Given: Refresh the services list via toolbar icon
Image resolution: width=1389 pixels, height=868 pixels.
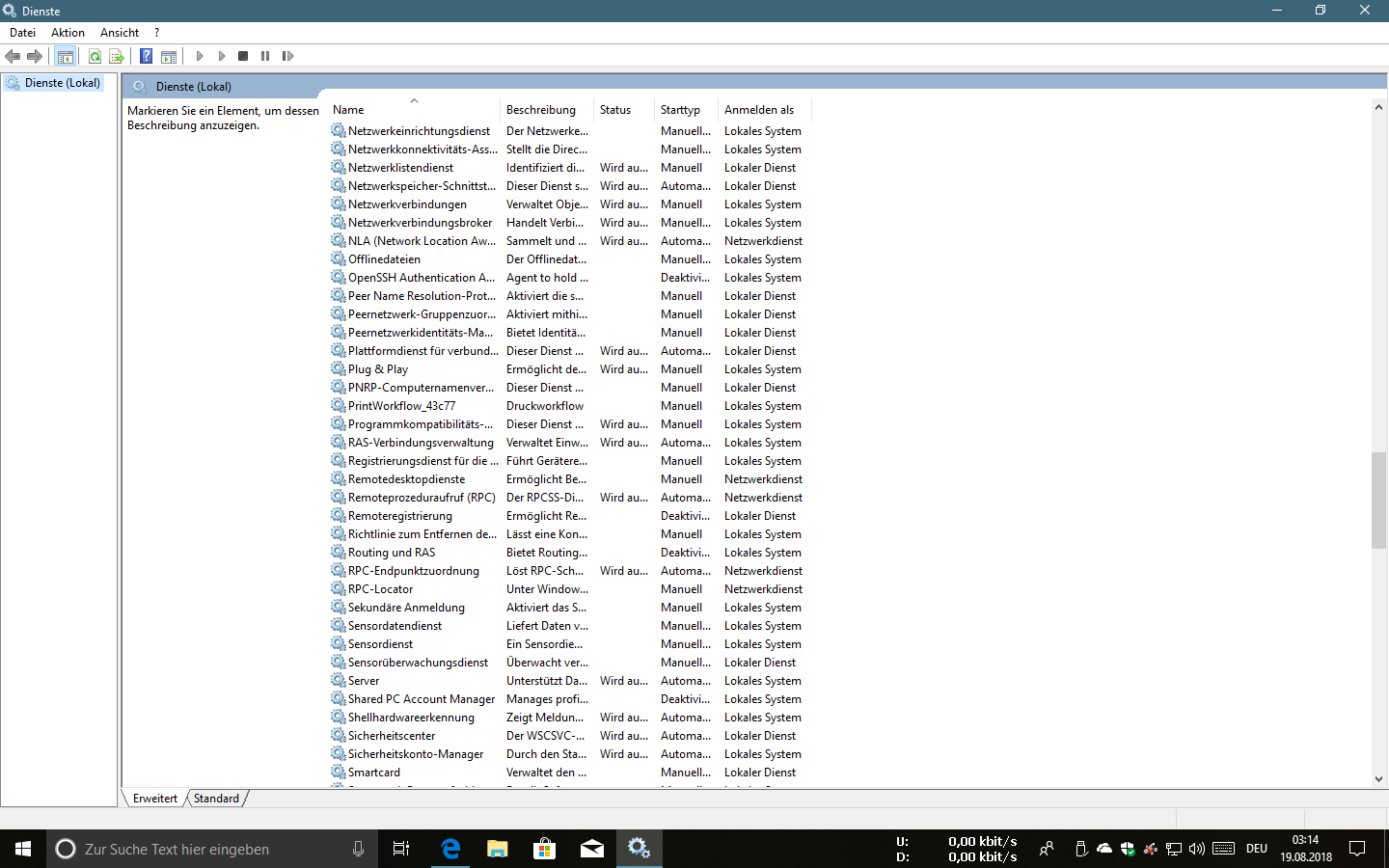Looking at the screenshot, I should point(95,56).
